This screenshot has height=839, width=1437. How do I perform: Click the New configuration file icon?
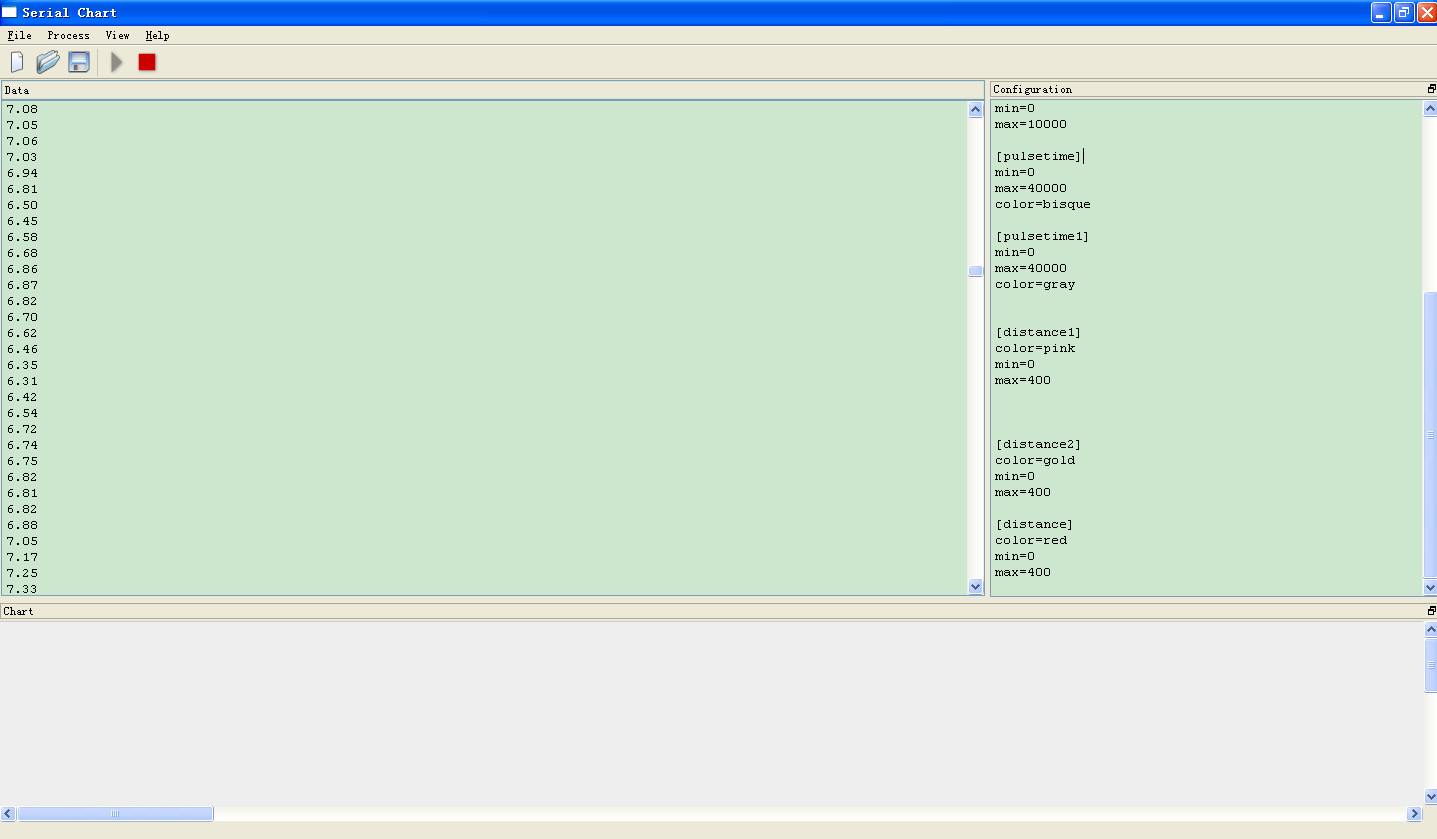(17, 62)
